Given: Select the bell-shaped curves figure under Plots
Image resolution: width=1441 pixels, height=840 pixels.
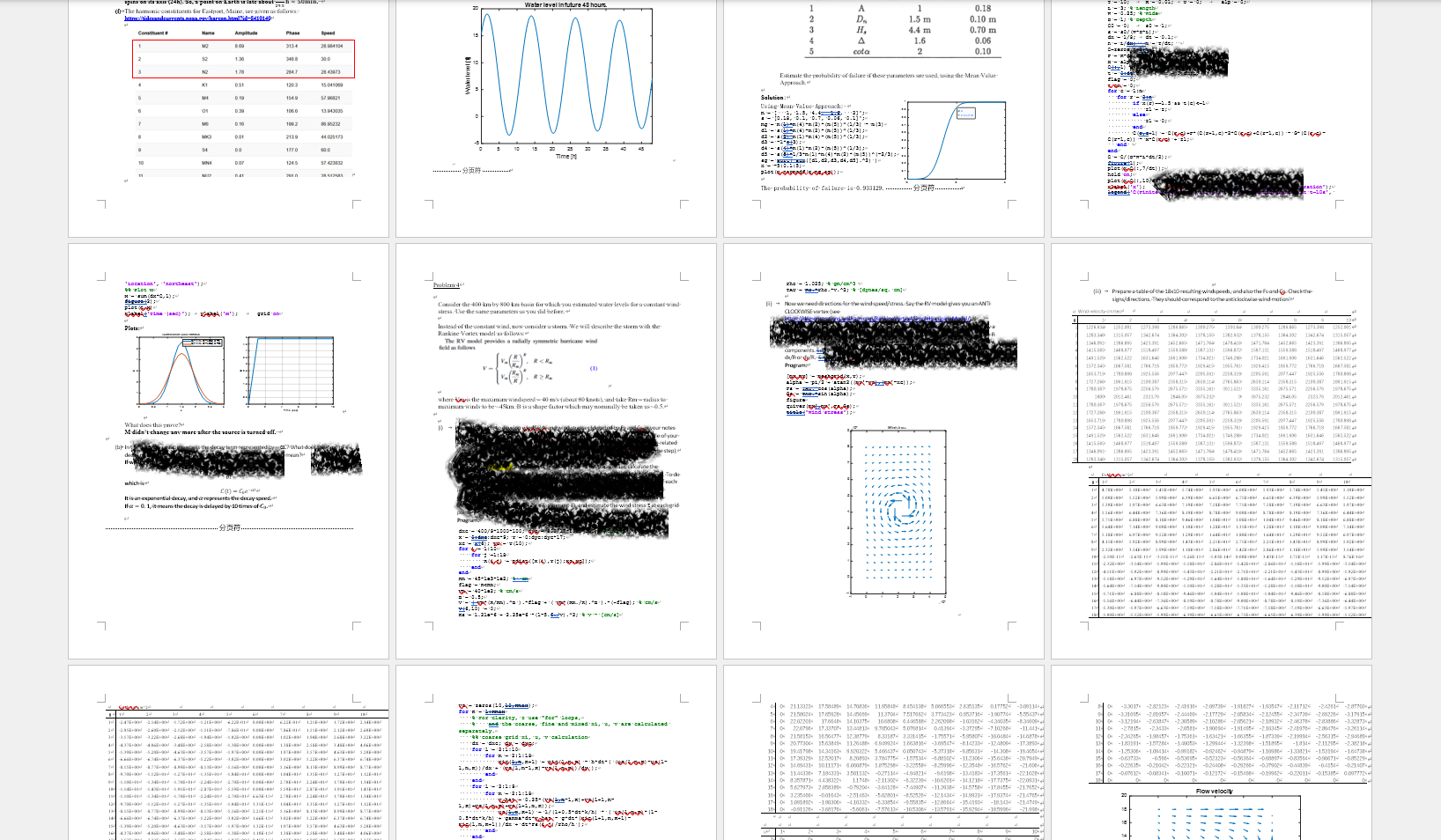Looking at the screenshot, I should (x=179, y=371).
